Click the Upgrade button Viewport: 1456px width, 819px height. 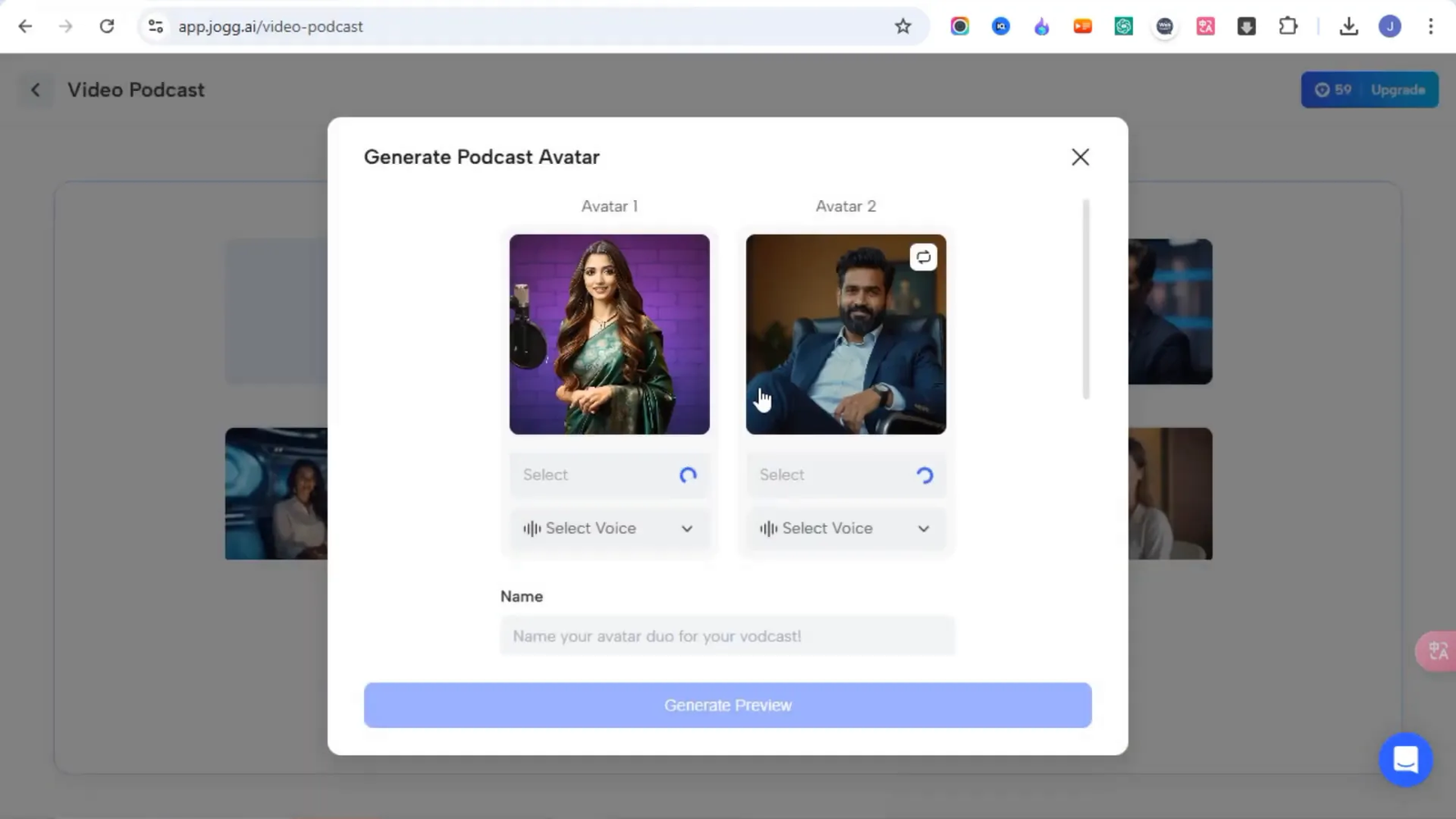pos(1398,90)
